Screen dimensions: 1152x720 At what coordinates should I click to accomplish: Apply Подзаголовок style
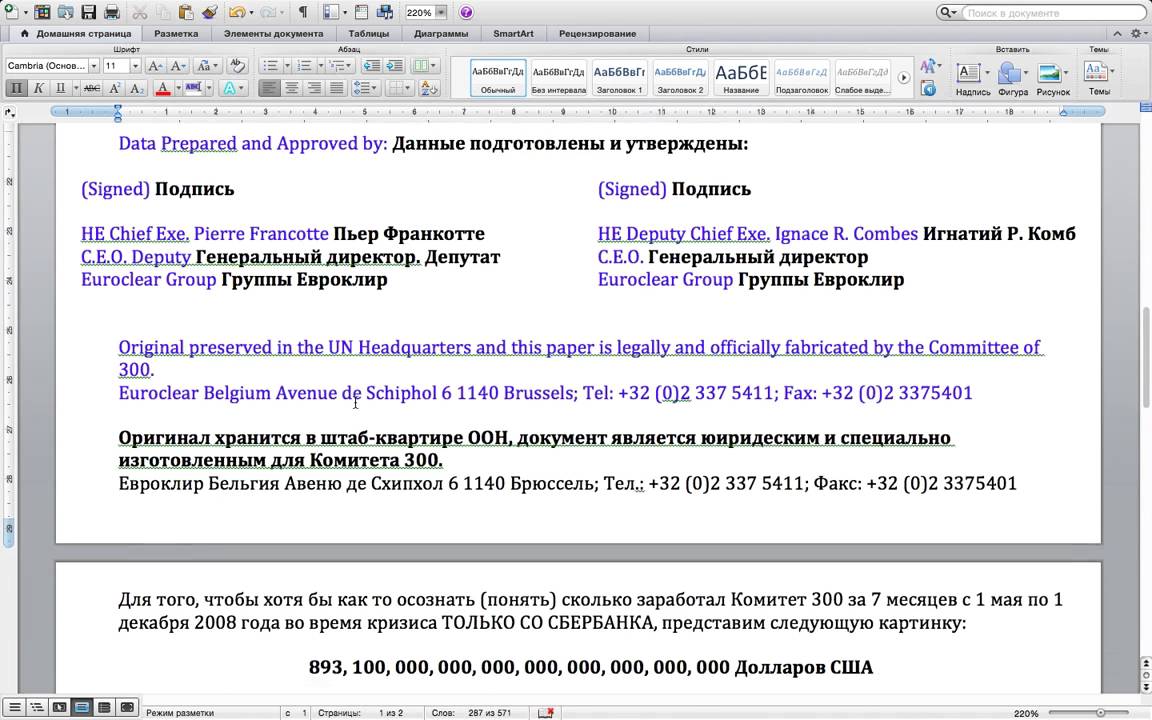pyautogui.click(x=802, y=78)
